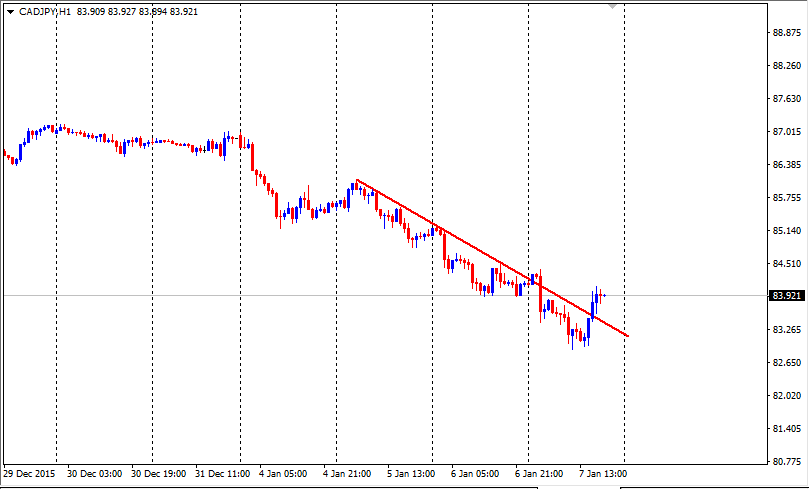
Task: Click the 88.260 price axis label
Action: pos(787,66)
